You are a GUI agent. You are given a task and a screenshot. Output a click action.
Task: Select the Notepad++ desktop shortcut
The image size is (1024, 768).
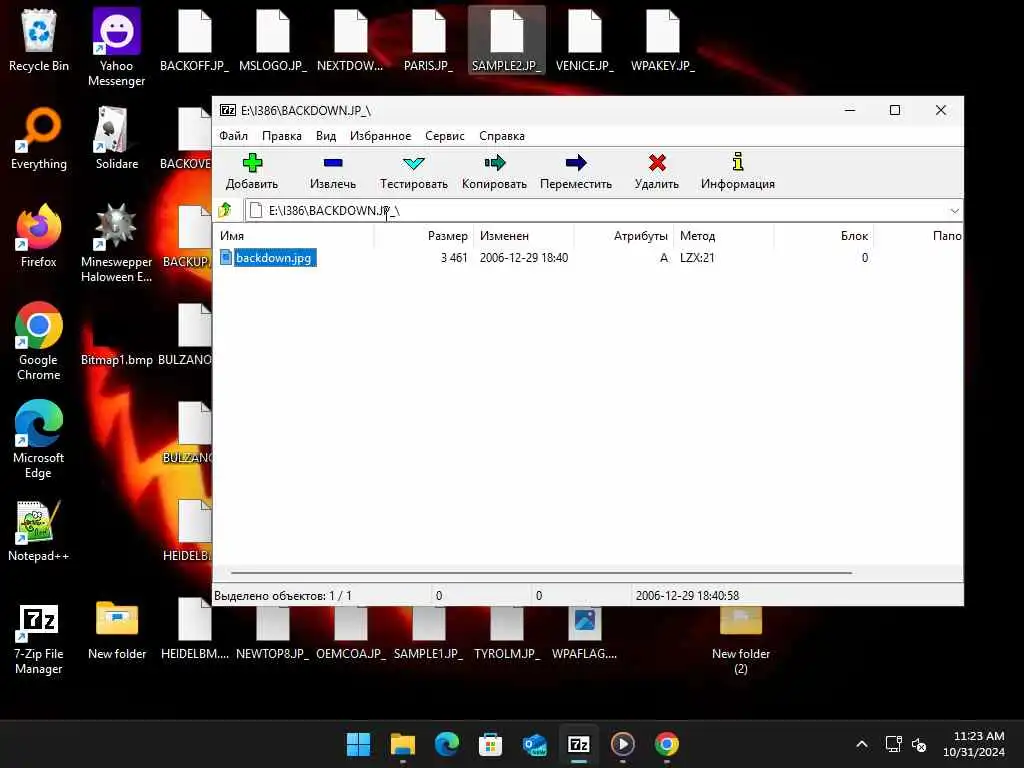(39, 531)
